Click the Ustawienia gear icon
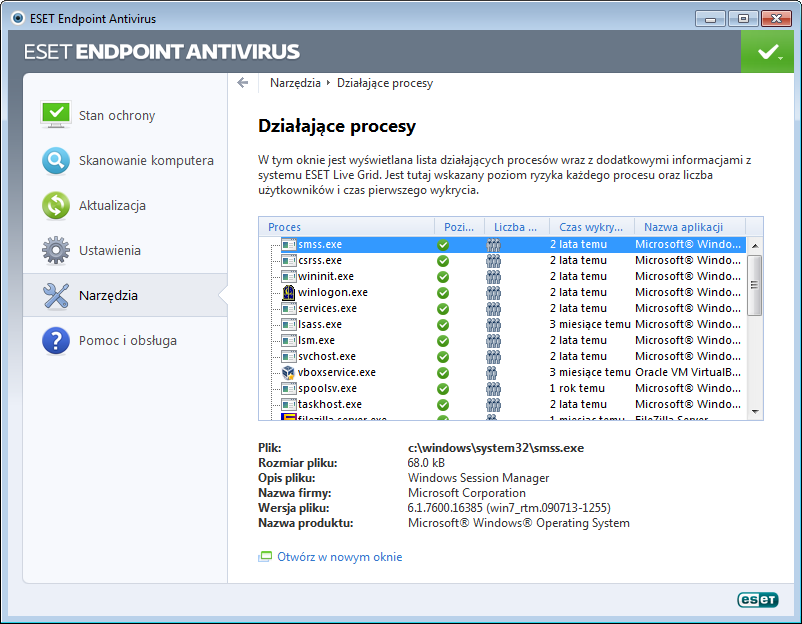 pyautogui.click(x=56, y=251)
